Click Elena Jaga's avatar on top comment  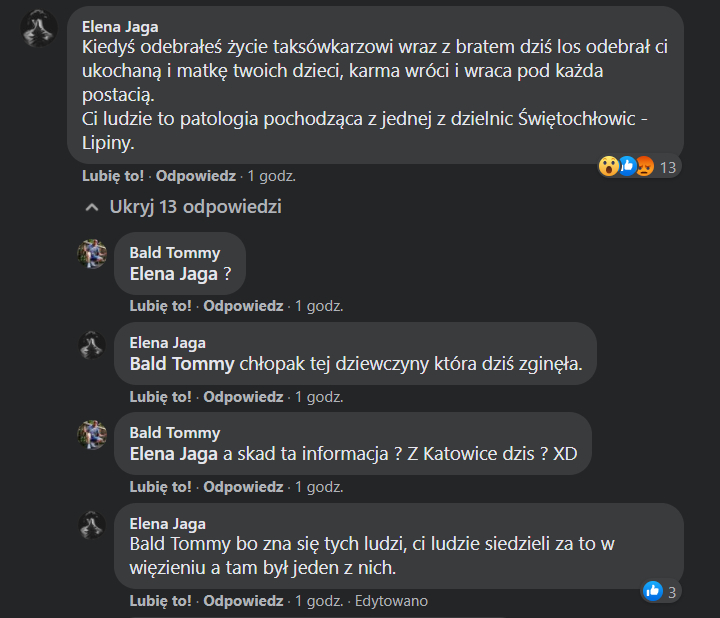[x=38, y=29]
